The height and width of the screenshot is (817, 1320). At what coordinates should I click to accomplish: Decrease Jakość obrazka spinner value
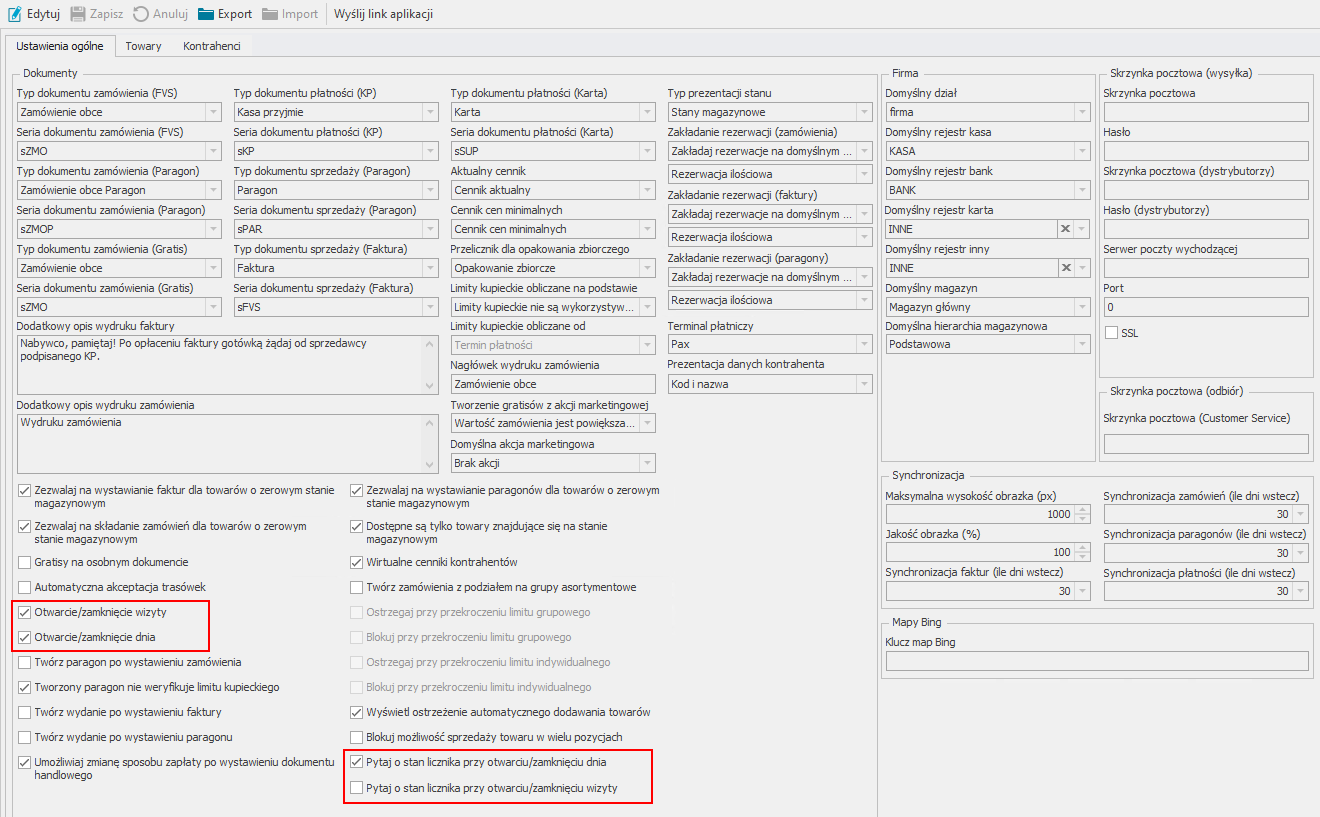coord(1083,557)
